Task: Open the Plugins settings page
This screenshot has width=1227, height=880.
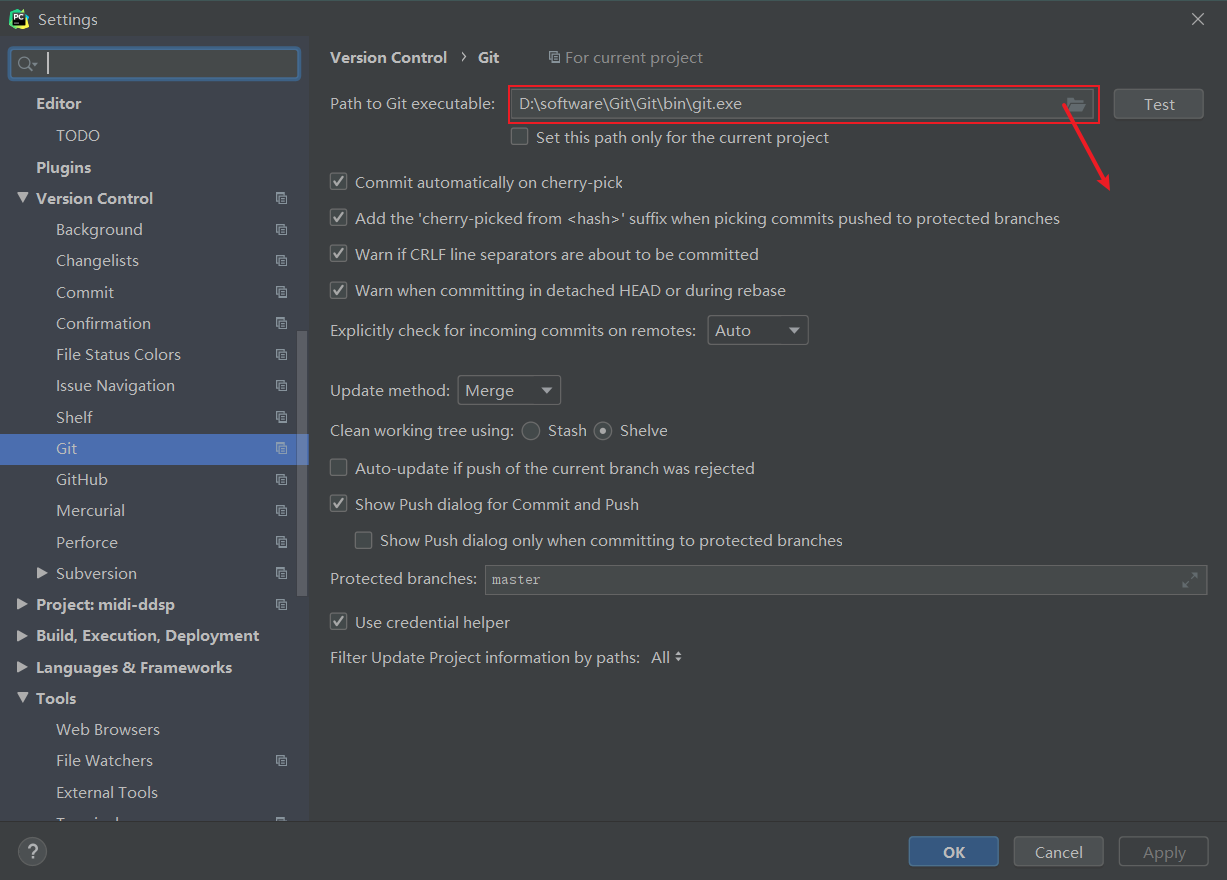Action: 64,167
